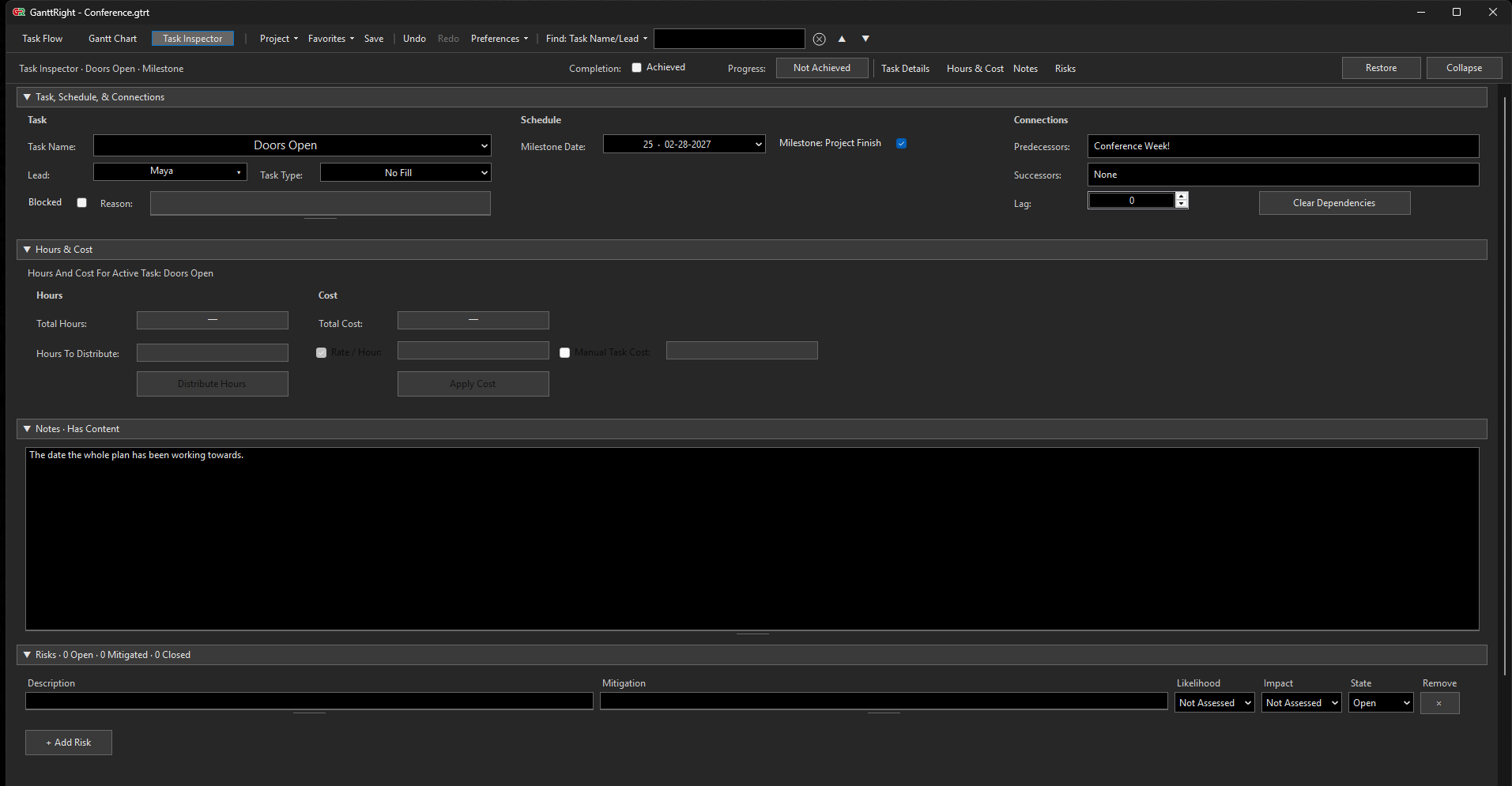Toggle the Rate / Hour checkbox
This screenshot has width=1512, height=786.
click(321, 352)
